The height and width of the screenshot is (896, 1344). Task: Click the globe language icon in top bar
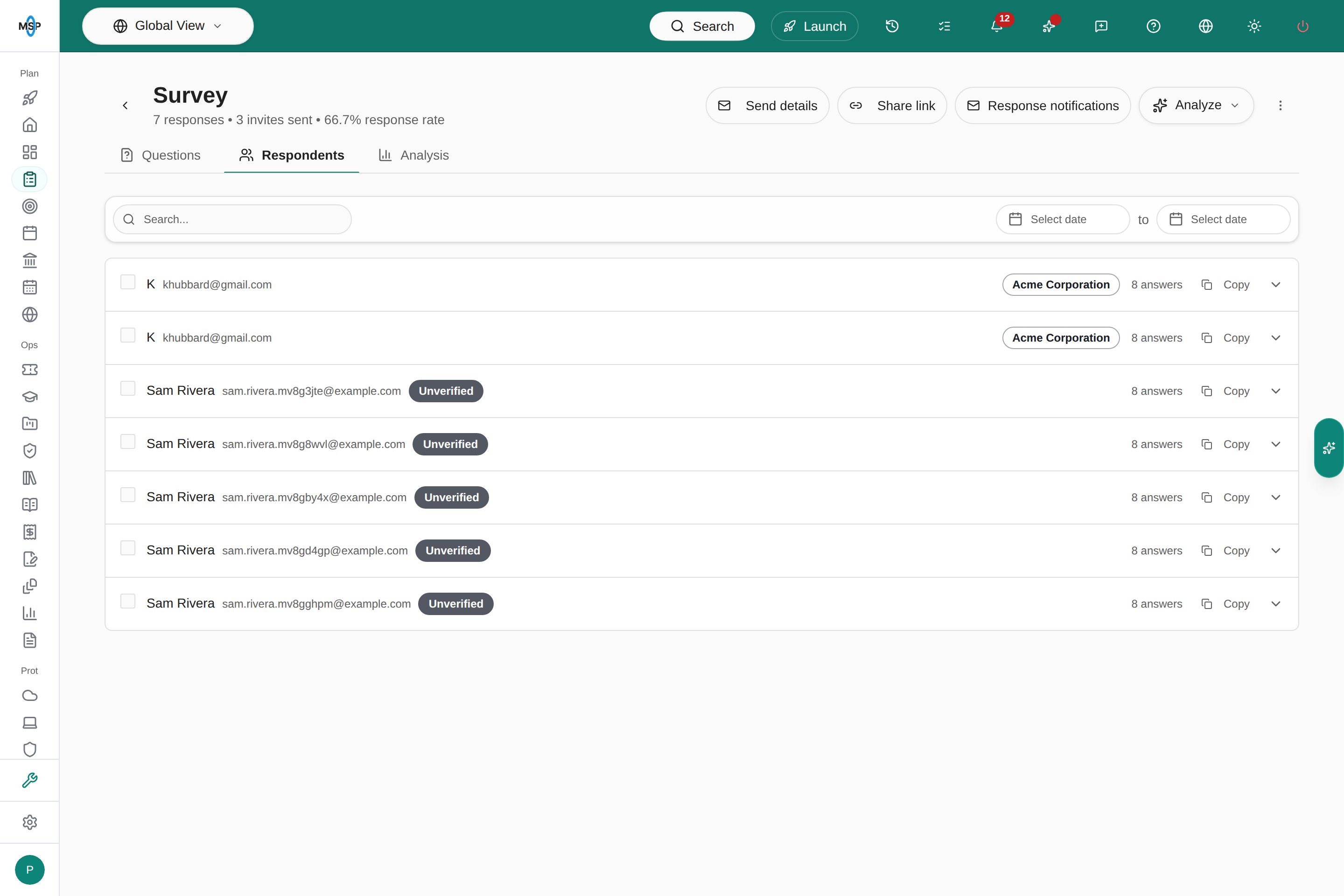(1206, 26)
